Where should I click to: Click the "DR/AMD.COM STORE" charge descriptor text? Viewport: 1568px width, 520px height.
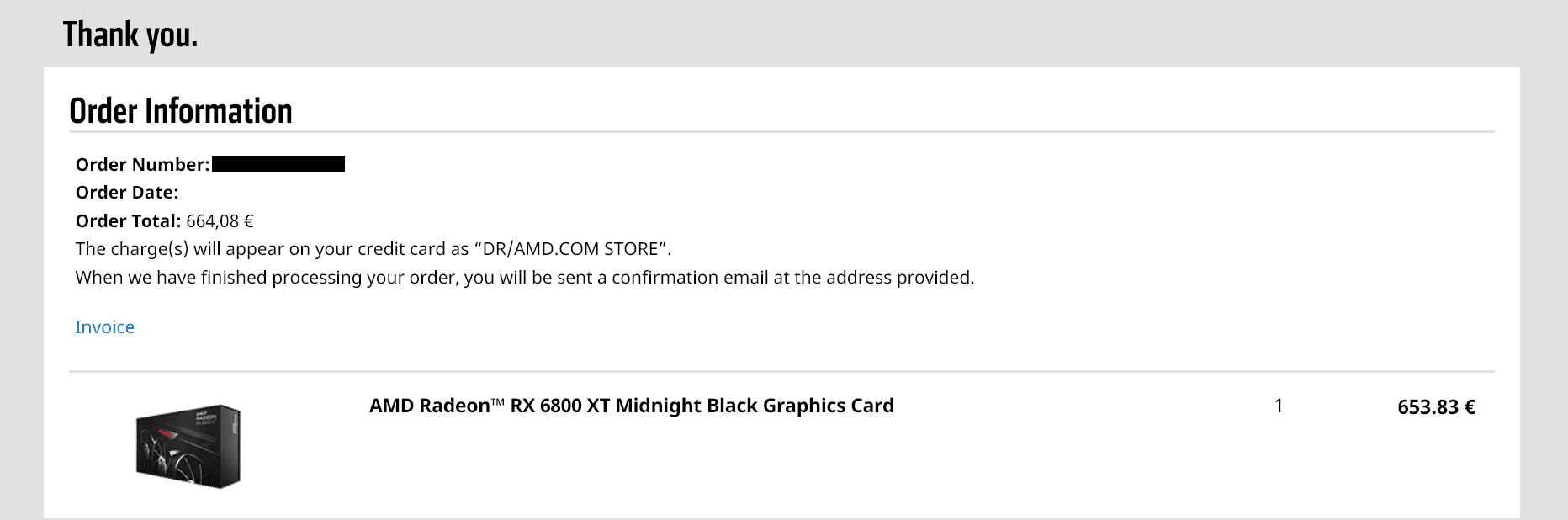571,249
